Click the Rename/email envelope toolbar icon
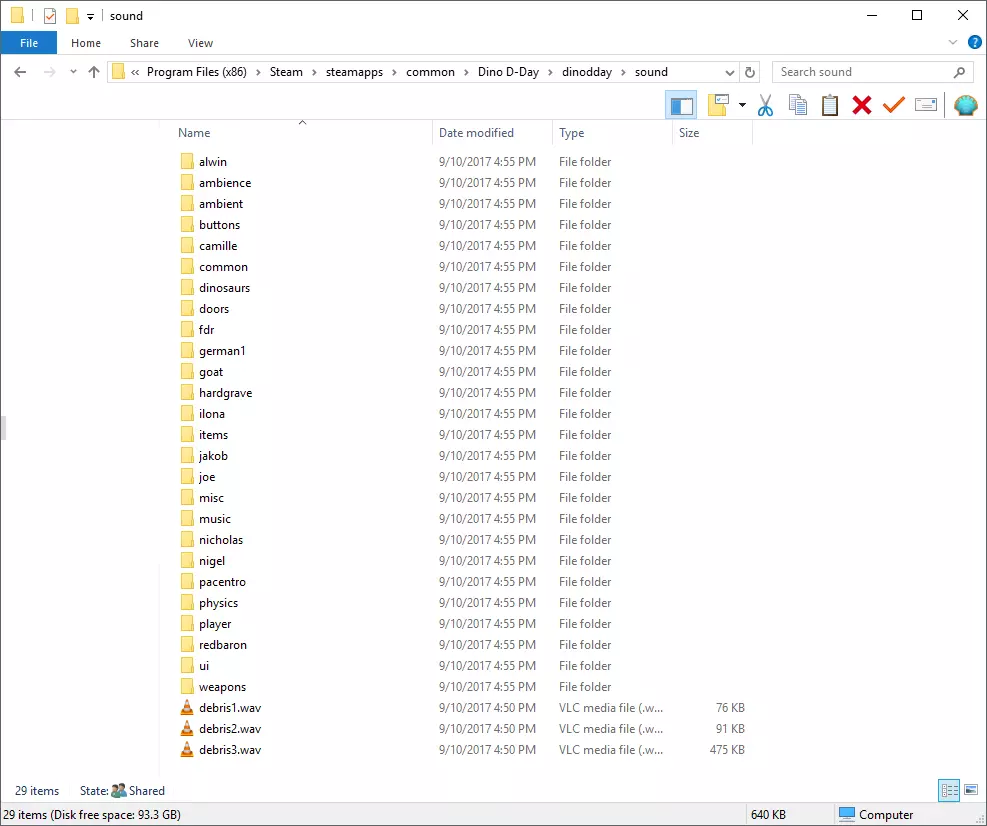The image size is (987, 826). click(925, 105)
